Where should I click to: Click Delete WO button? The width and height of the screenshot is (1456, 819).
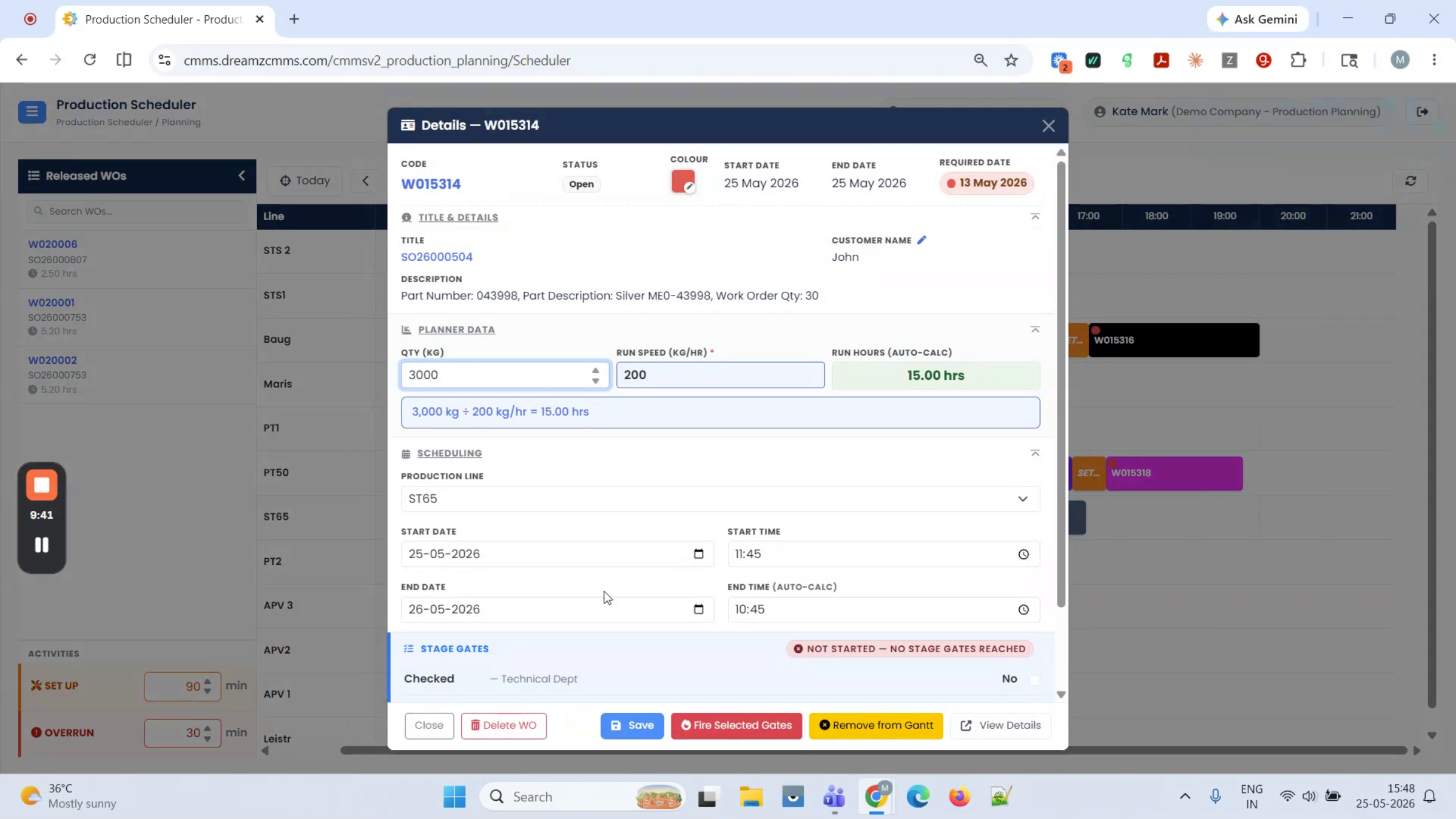504,726
